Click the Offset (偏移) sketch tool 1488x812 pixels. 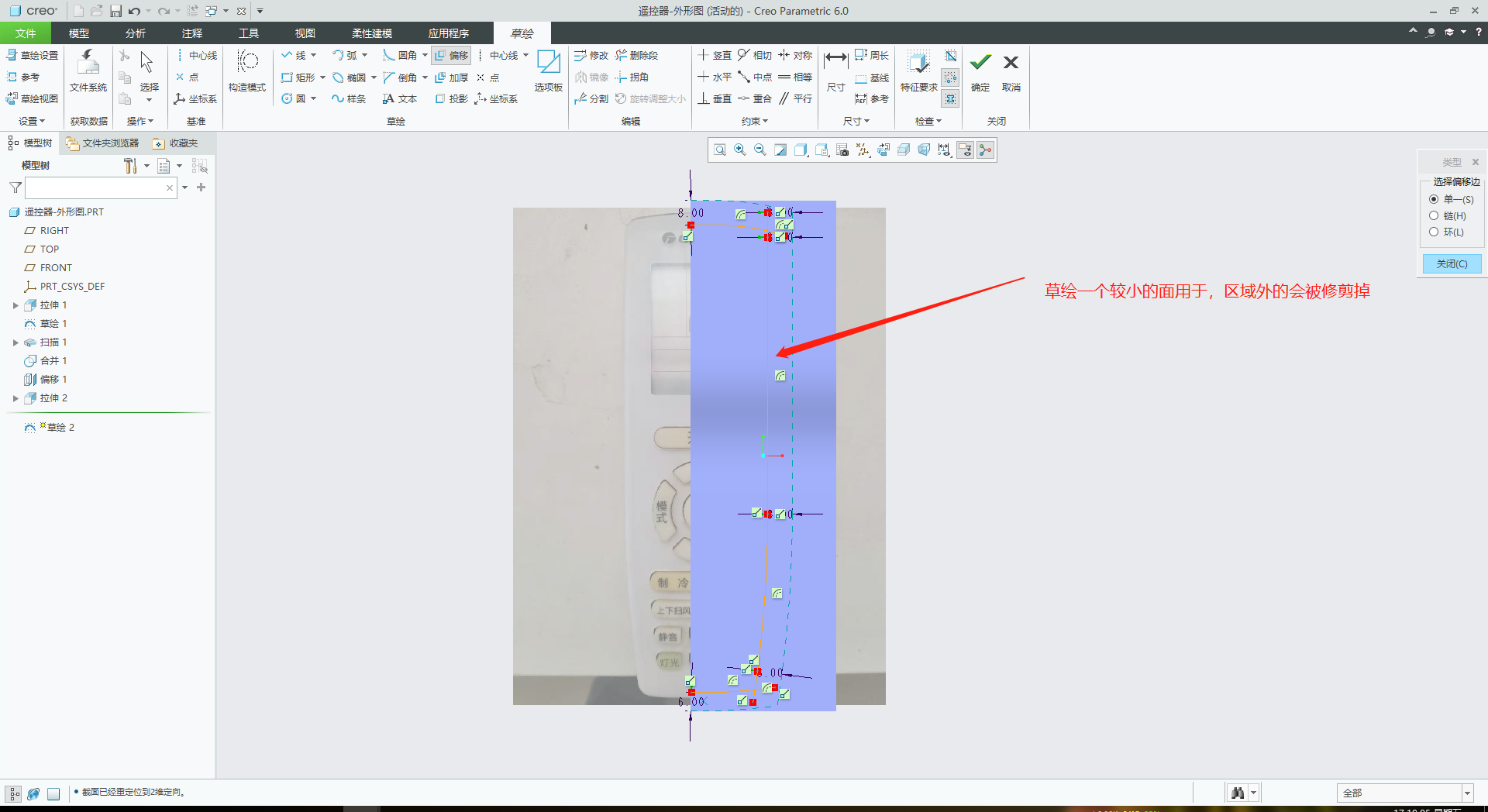point(452,56)
